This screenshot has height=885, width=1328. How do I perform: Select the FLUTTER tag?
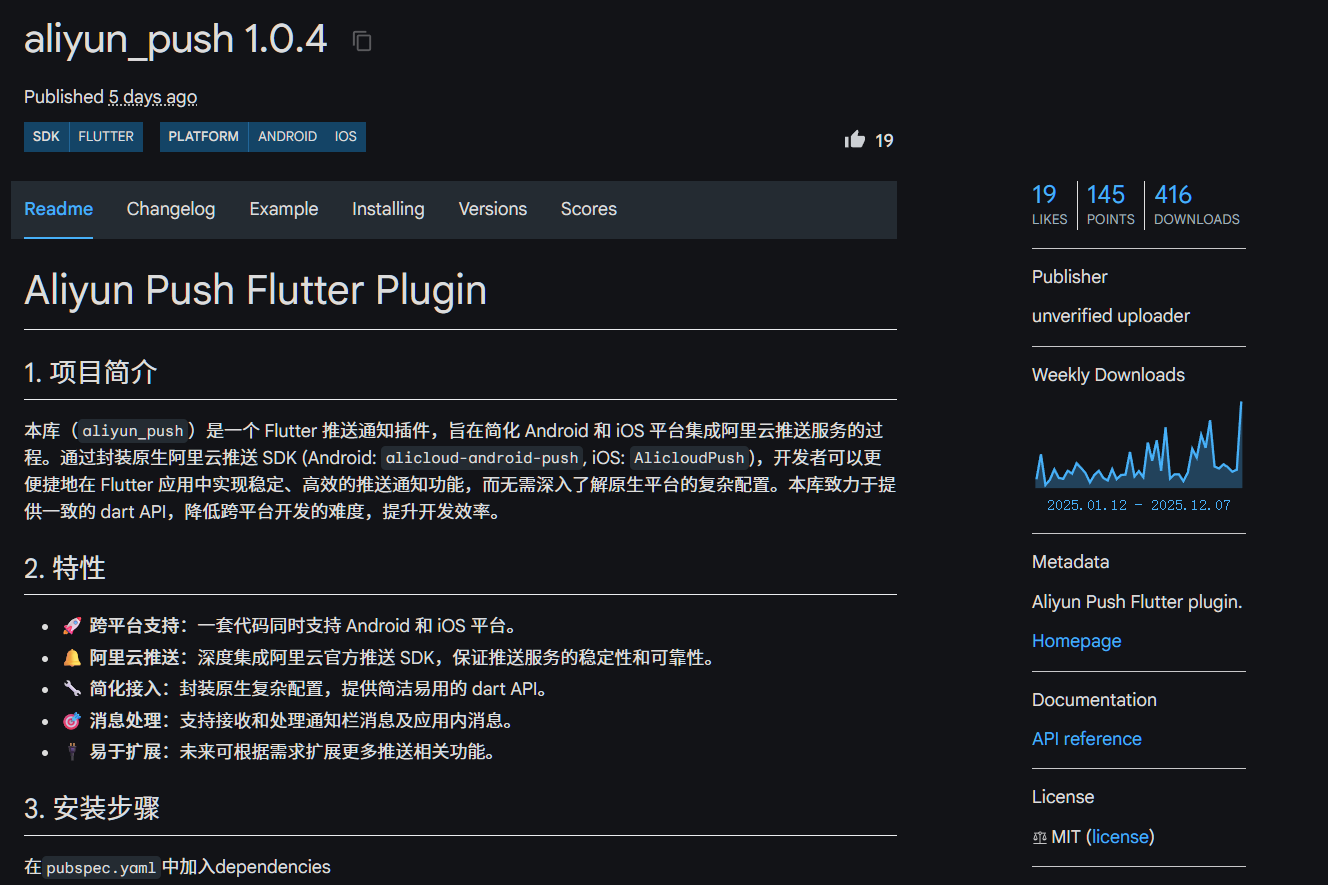point(106,137)
